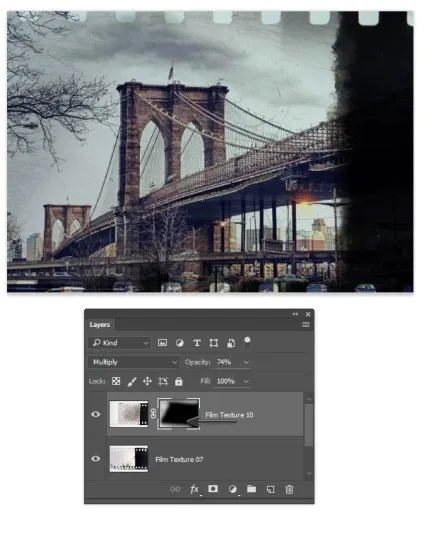Create a new group folder icon
The image size is (424, 548).
tap(251, 489)
